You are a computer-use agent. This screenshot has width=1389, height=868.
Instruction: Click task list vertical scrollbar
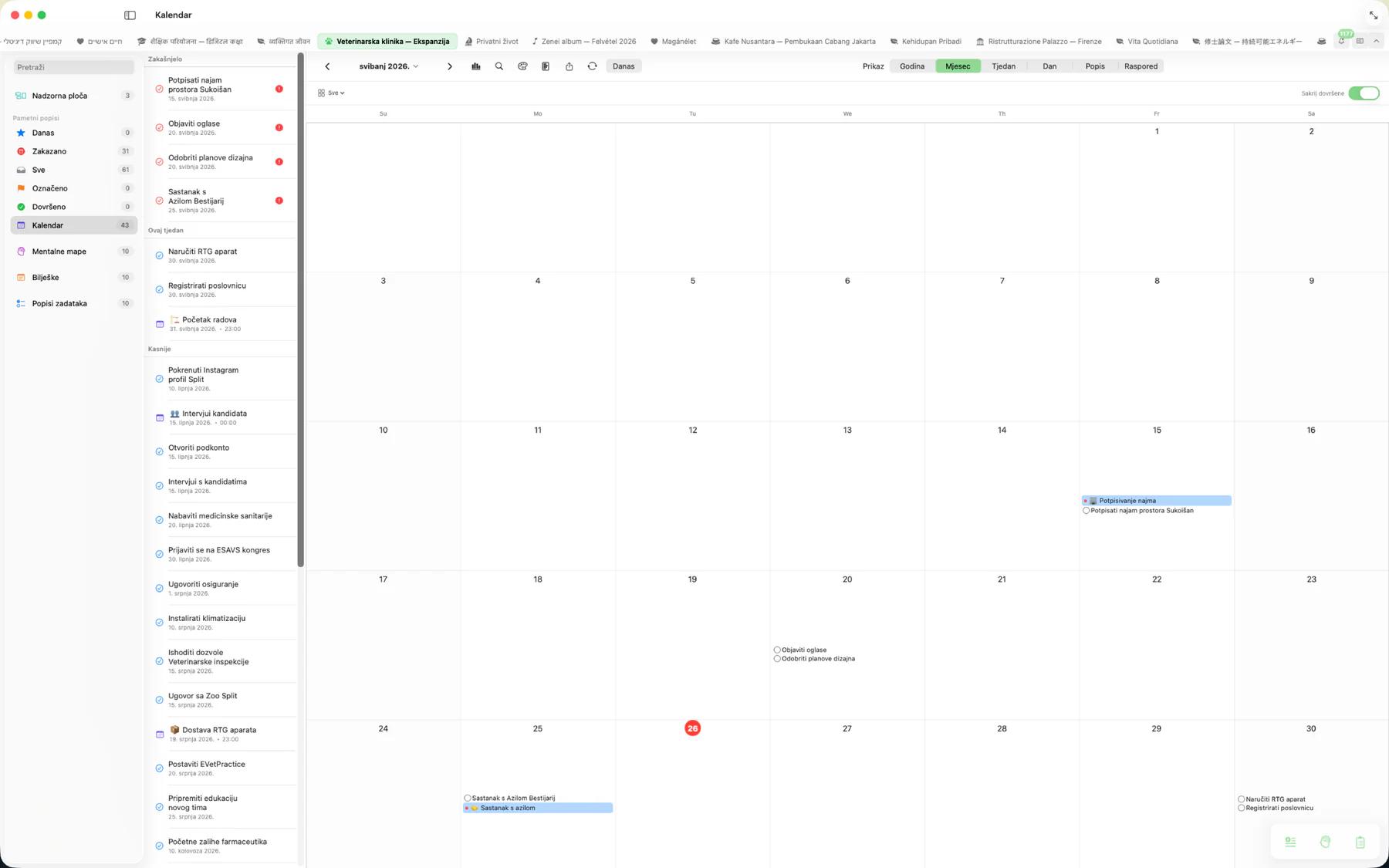[300, 311]
